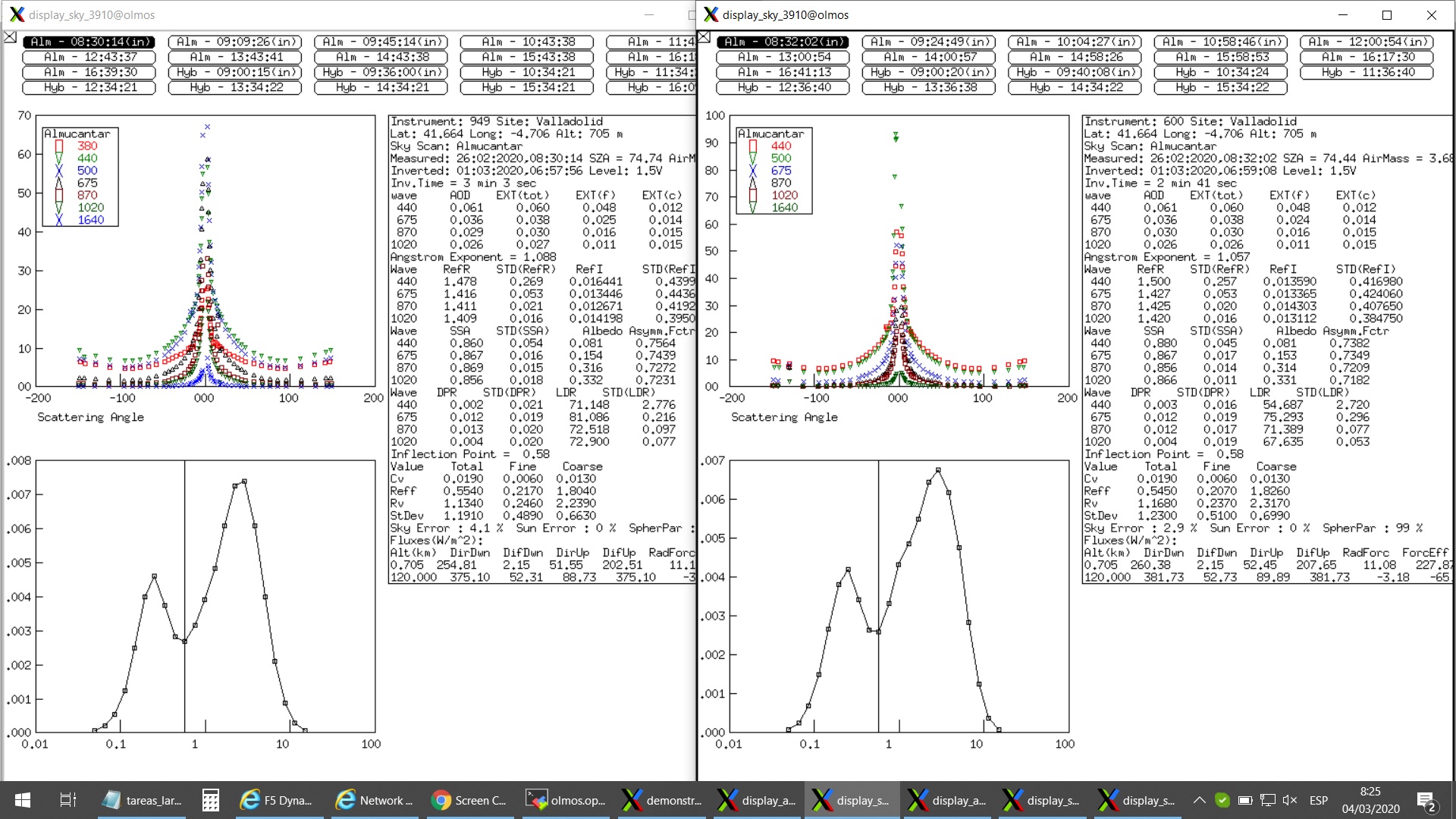The image size is (1456, 819).
Task: Open network status tray icon
Action: (1267, 800)
